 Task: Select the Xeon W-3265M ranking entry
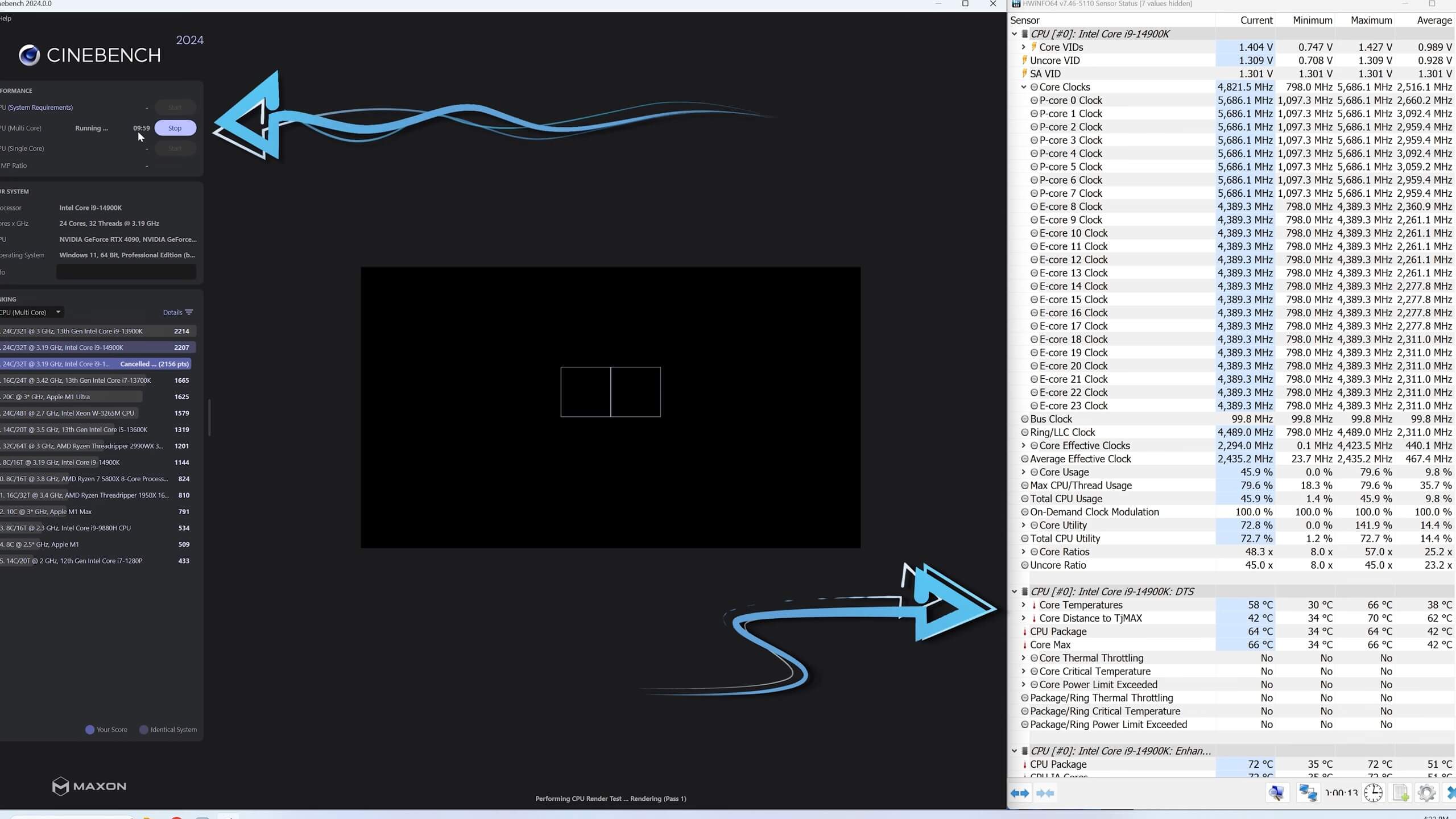(98, 413)
